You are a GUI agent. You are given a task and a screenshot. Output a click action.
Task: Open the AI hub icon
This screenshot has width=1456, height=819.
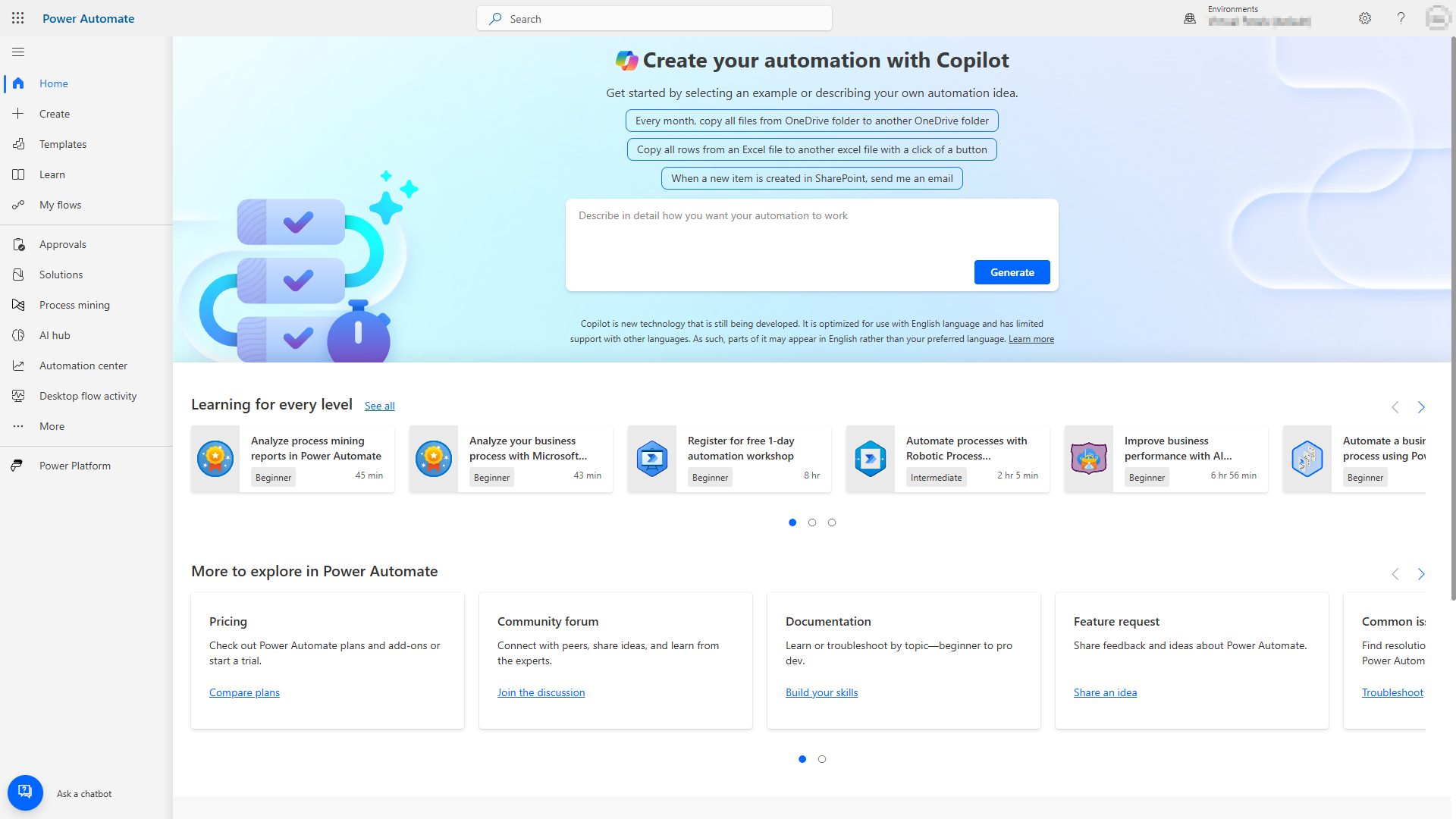pyautogui.click(x=18, y=335)
